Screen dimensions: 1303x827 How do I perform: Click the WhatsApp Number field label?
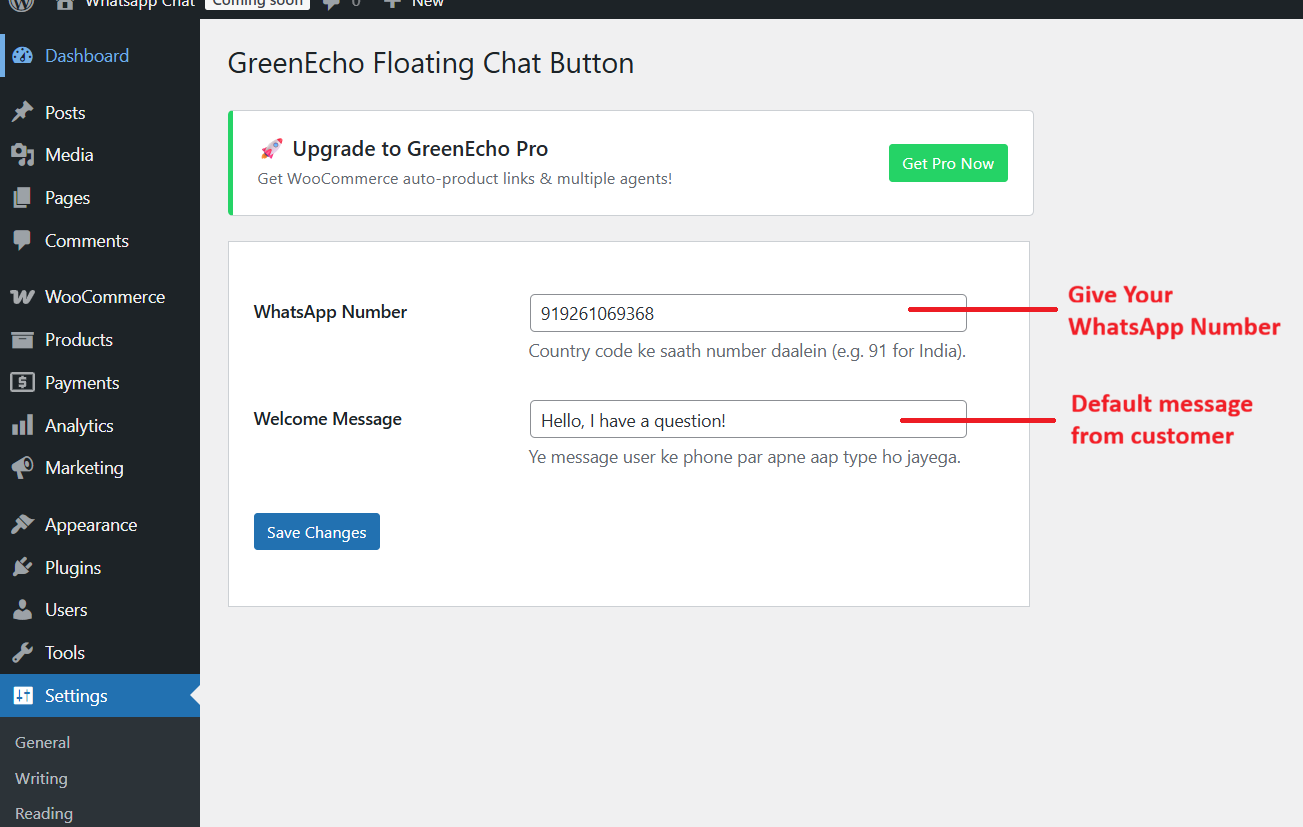330,312
